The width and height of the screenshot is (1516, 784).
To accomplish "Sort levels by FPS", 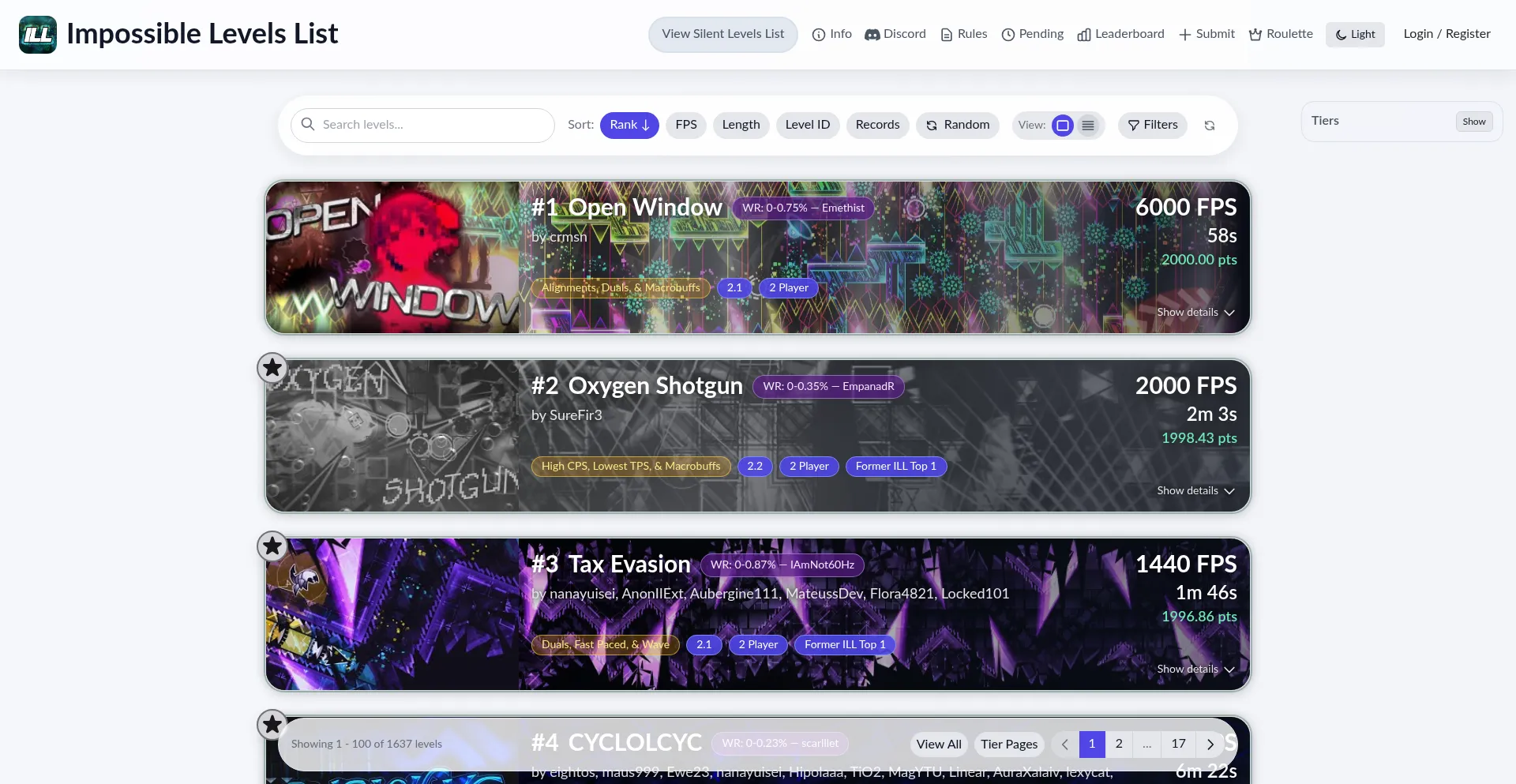I will [686, 125].
